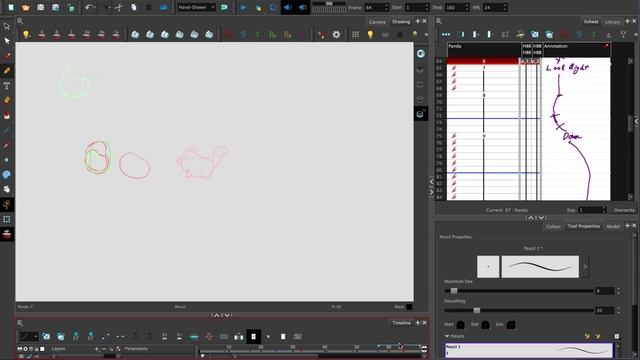Toggle the light table lightbulb icon

coord(370,35)
